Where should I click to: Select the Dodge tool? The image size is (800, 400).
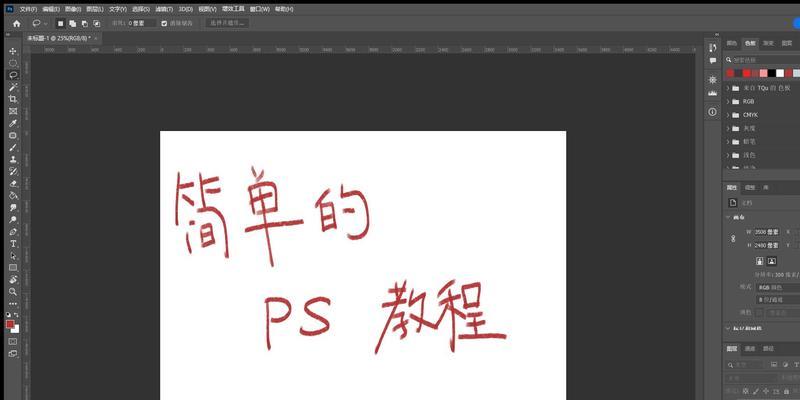coord(13,220)
